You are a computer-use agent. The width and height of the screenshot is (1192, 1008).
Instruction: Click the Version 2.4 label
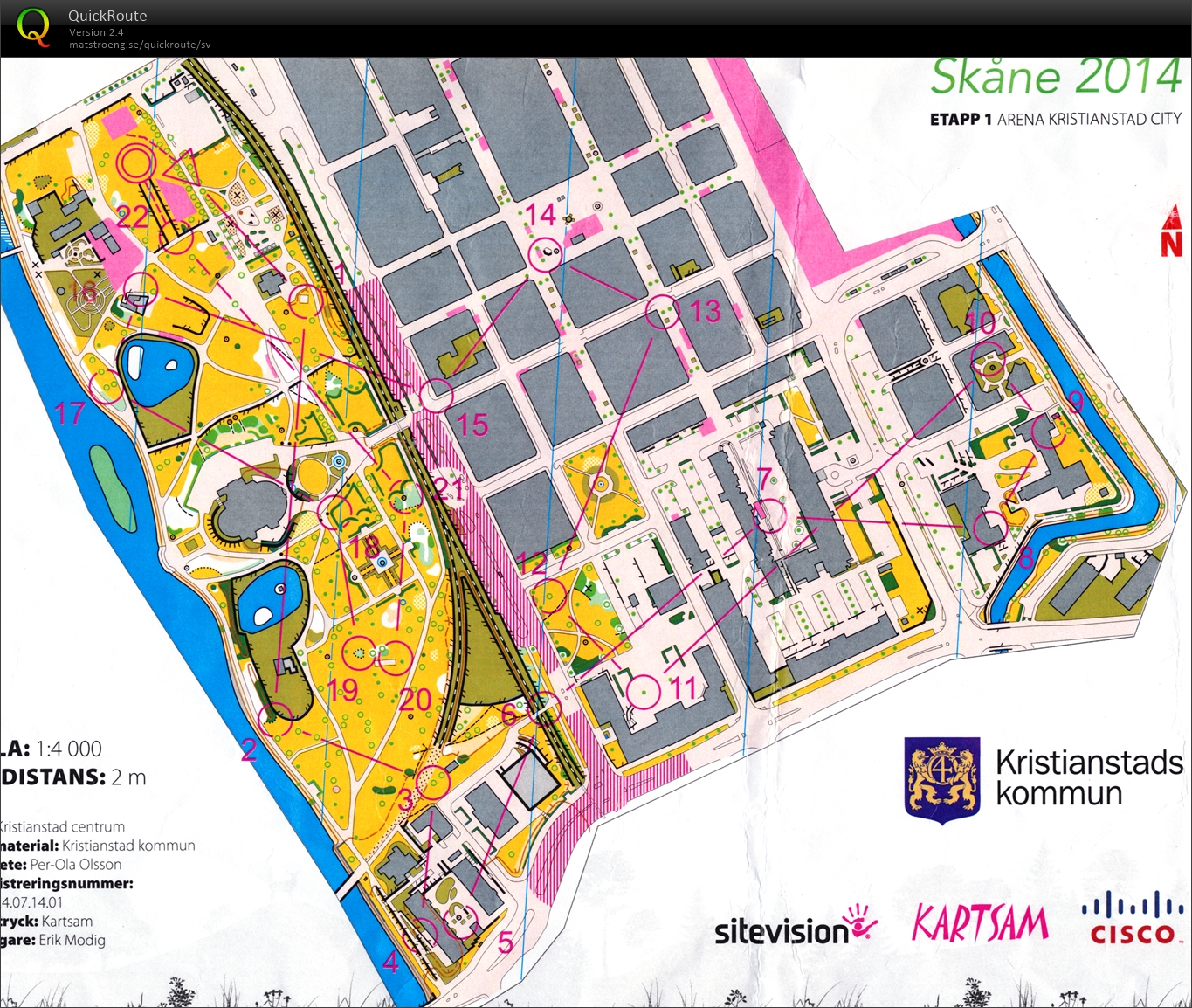(96, 32)
